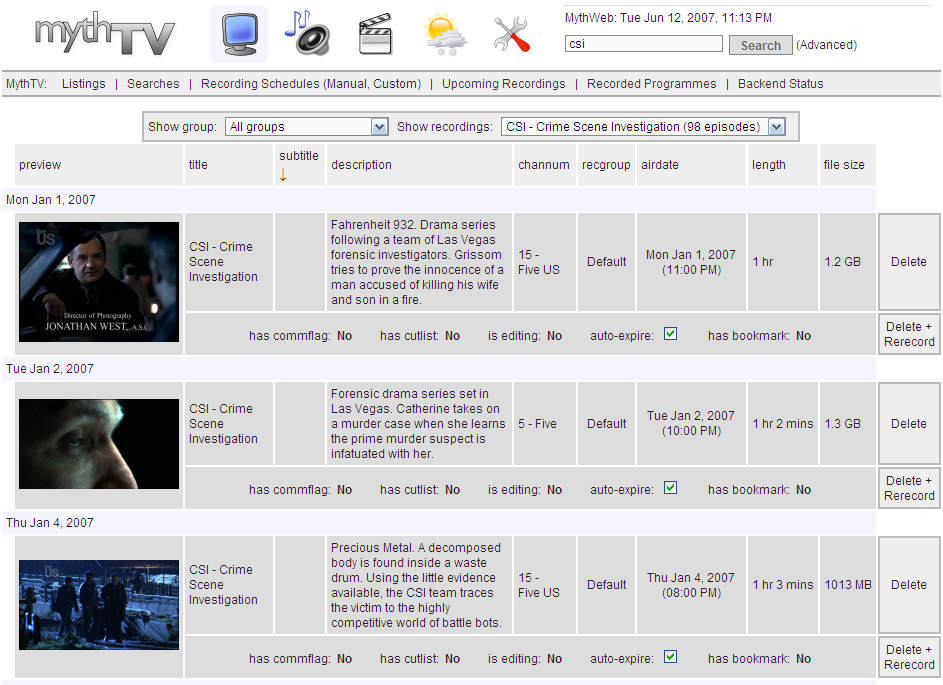Open the Show group dropdown
The image size is (943, 685).
[307, 127]
